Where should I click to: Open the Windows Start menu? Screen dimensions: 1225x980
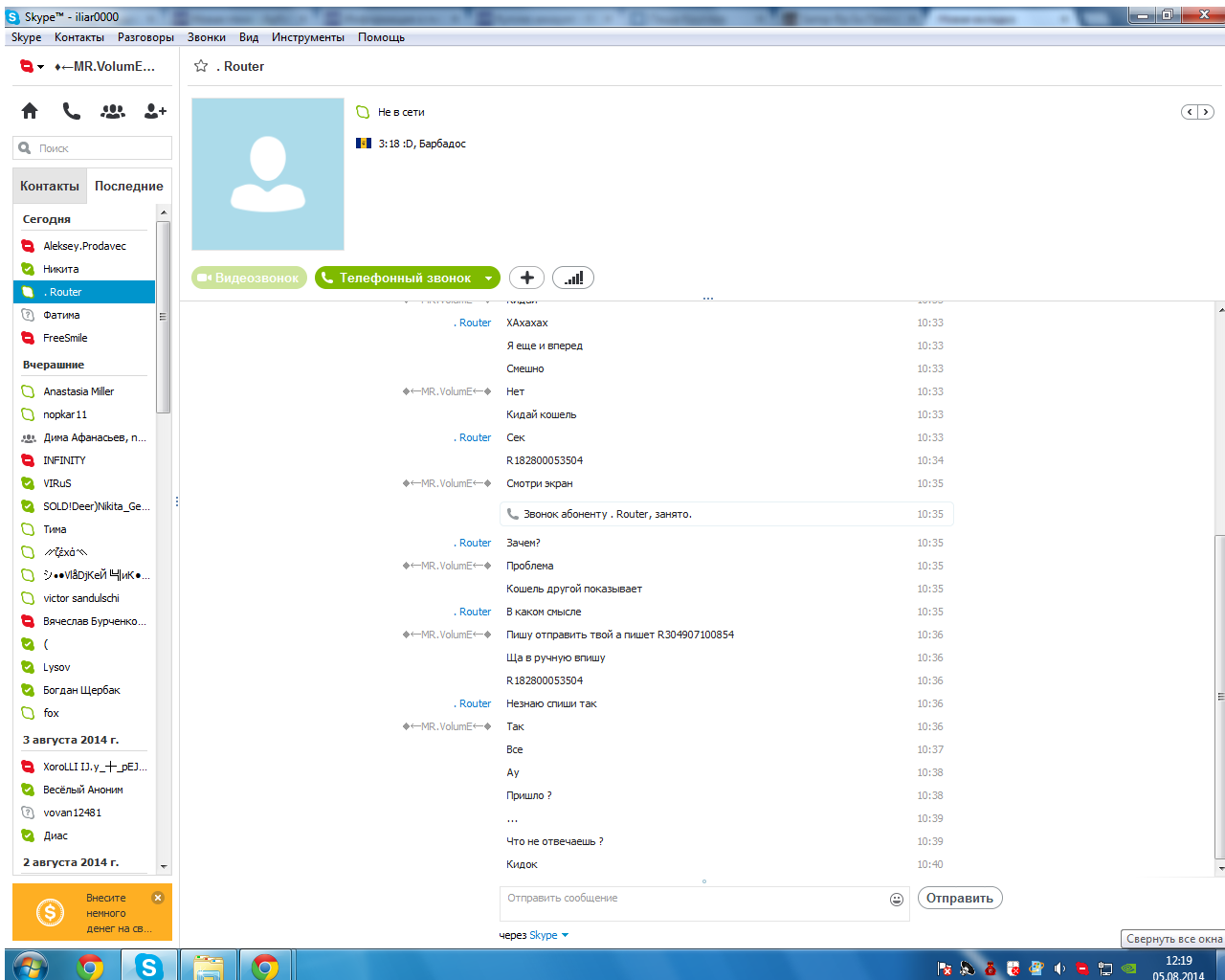tap(30, 967)
